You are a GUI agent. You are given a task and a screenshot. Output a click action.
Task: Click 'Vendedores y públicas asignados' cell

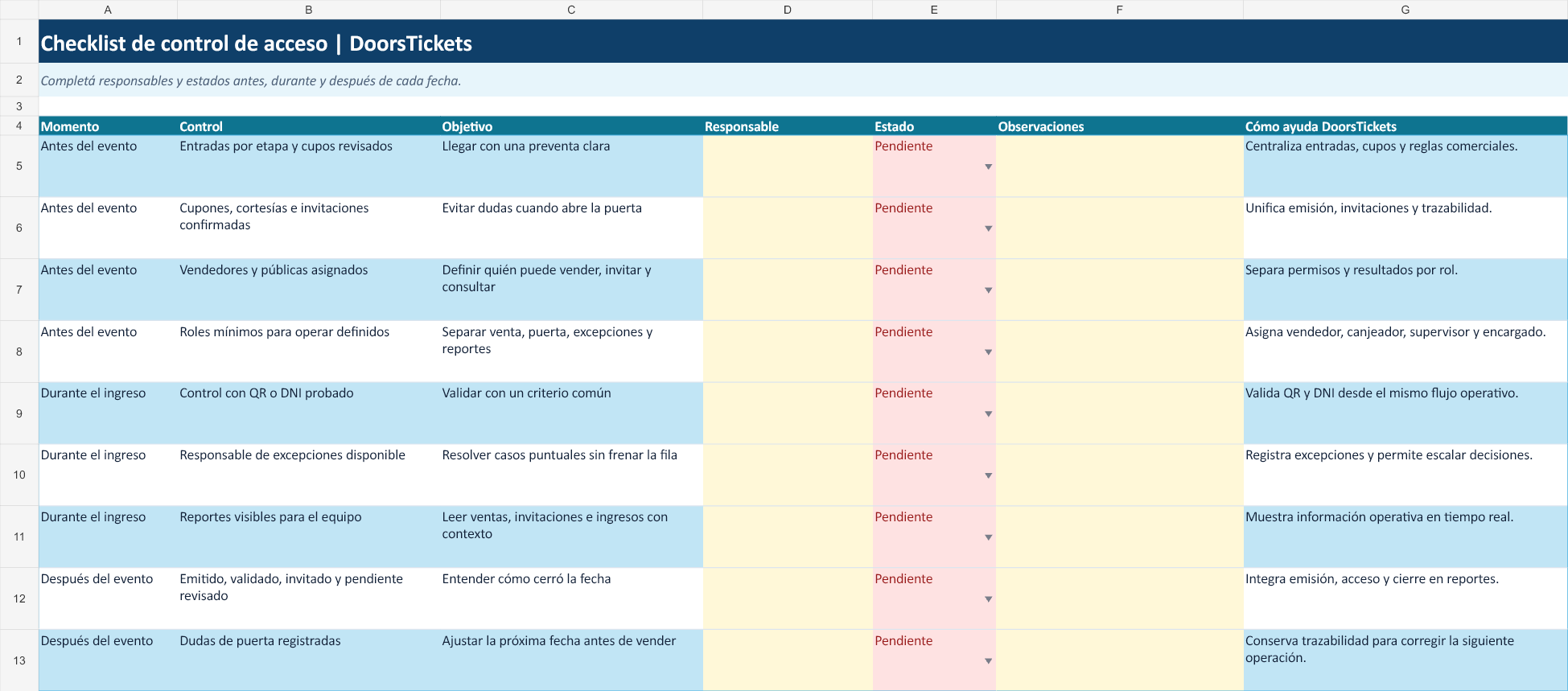point(309,290)
